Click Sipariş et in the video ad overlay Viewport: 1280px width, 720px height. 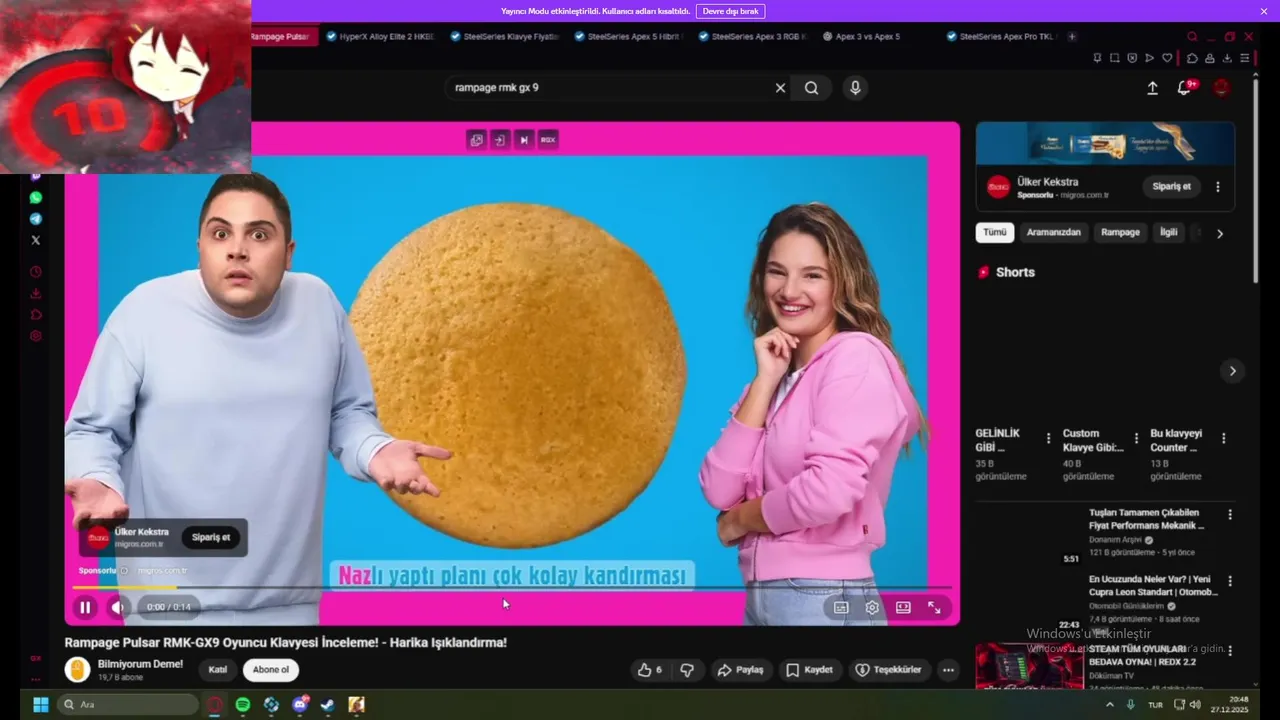[x=211, y=537]
